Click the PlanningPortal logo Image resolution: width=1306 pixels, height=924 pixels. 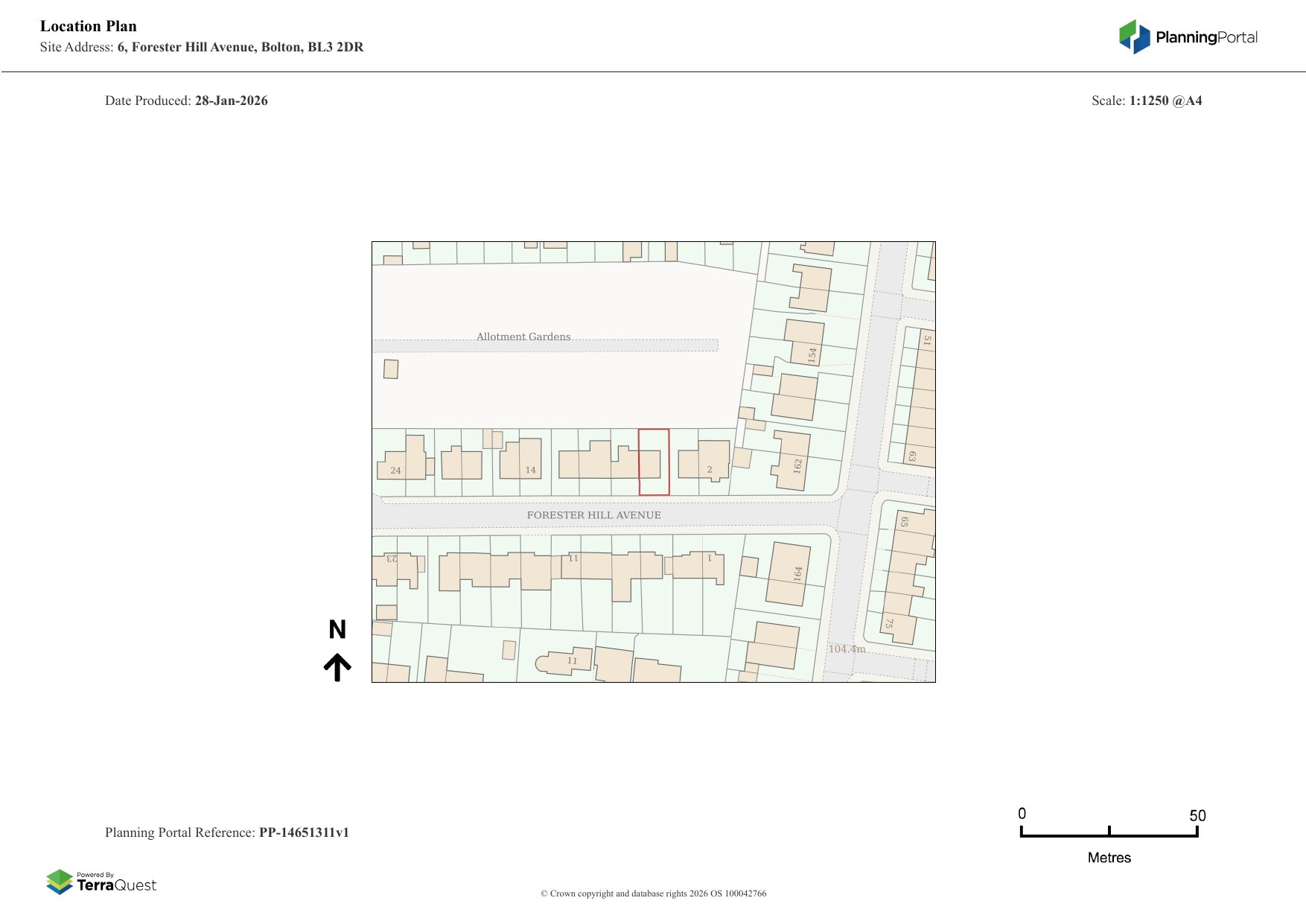pyautogui.click(x=1188, y=37)
